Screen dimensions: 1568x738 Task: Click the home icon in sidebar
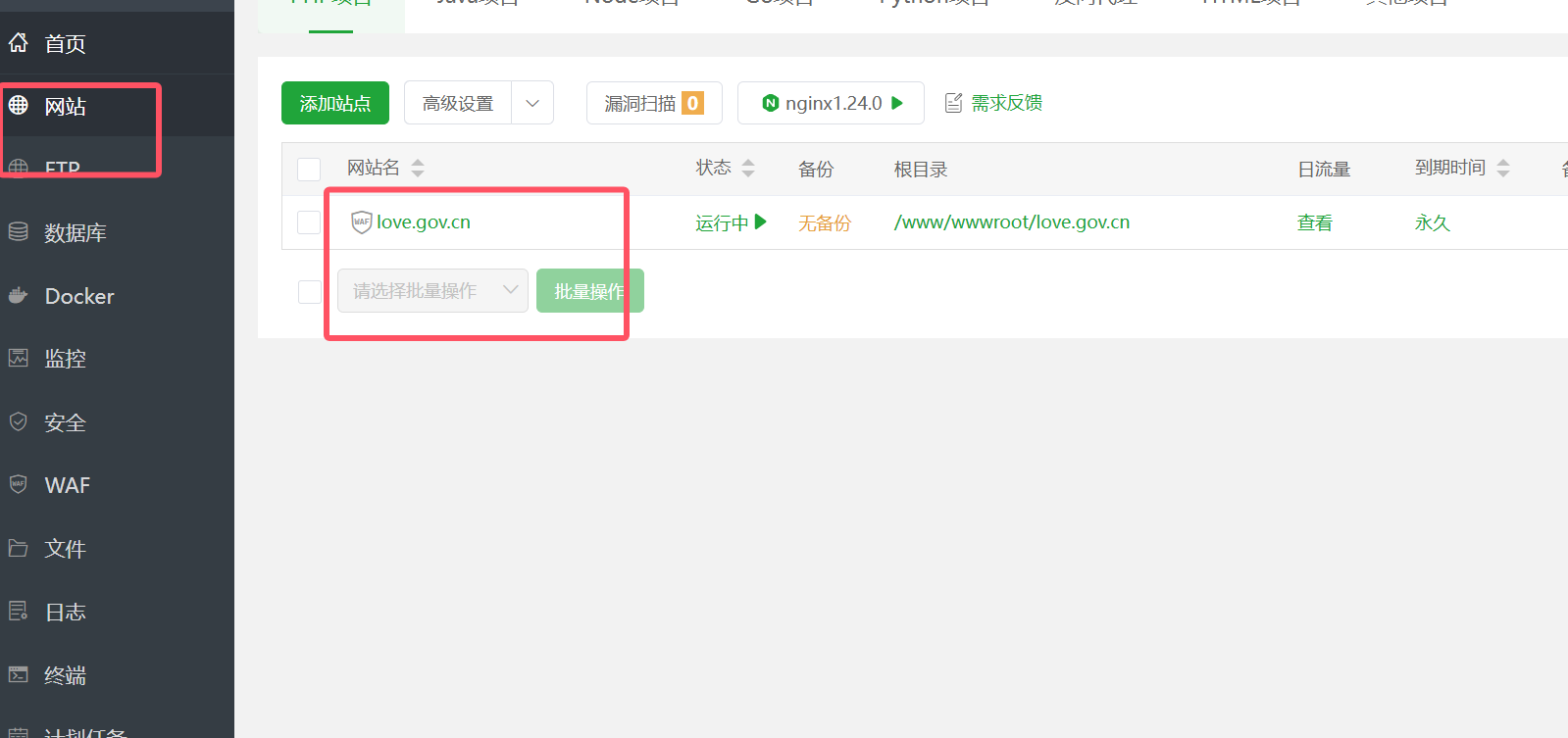(19, 43)
